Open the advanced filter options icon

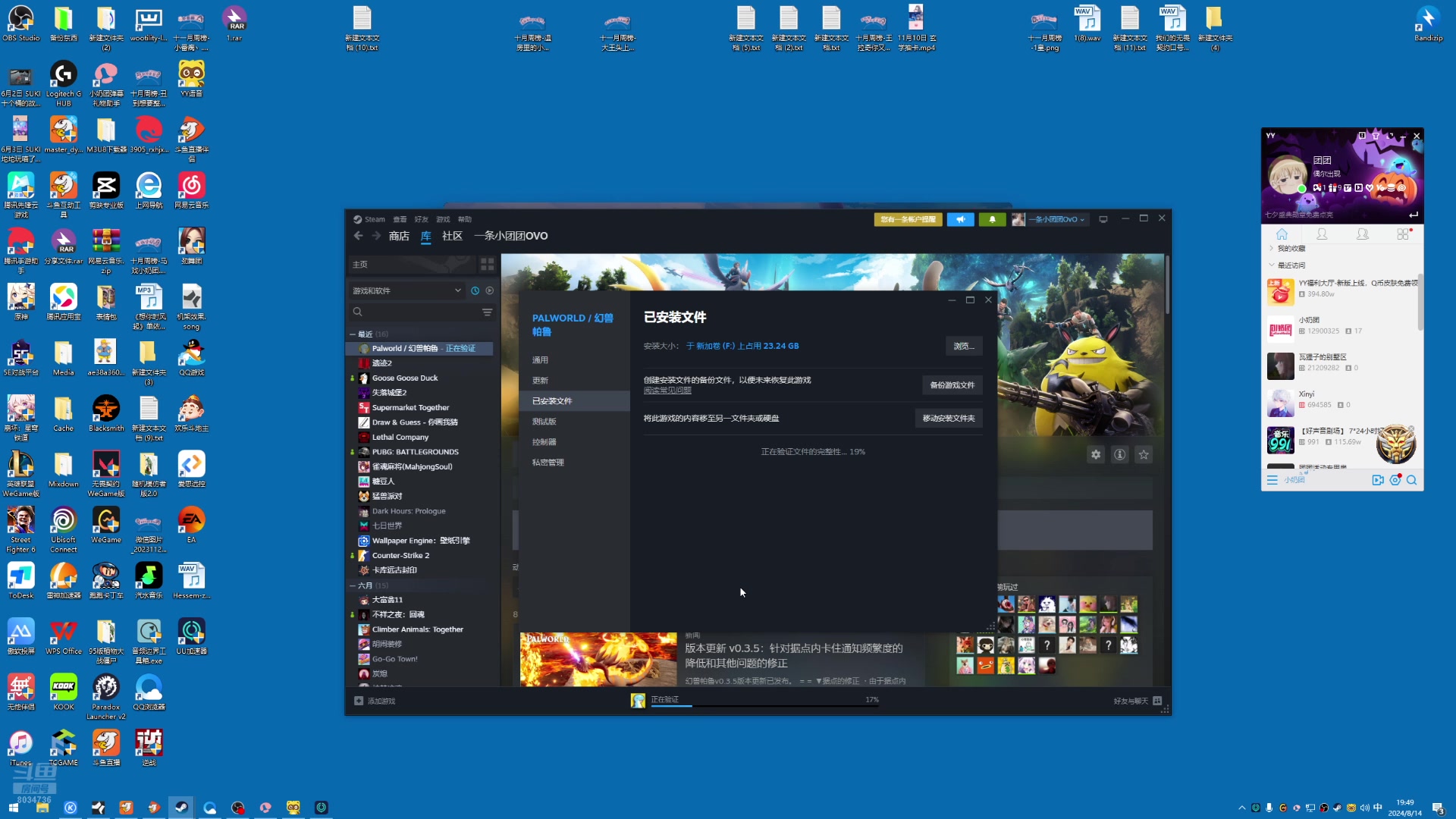[x=488, y=312]
